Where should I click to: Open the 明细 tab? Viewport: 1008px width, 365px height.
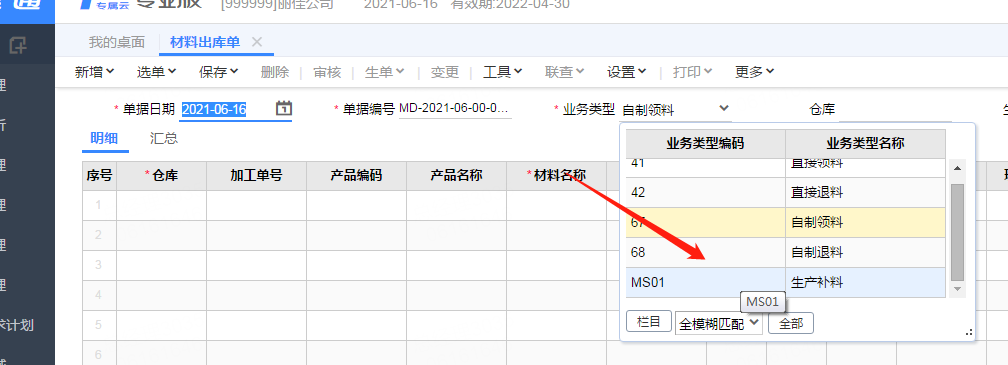pos(103,138)
